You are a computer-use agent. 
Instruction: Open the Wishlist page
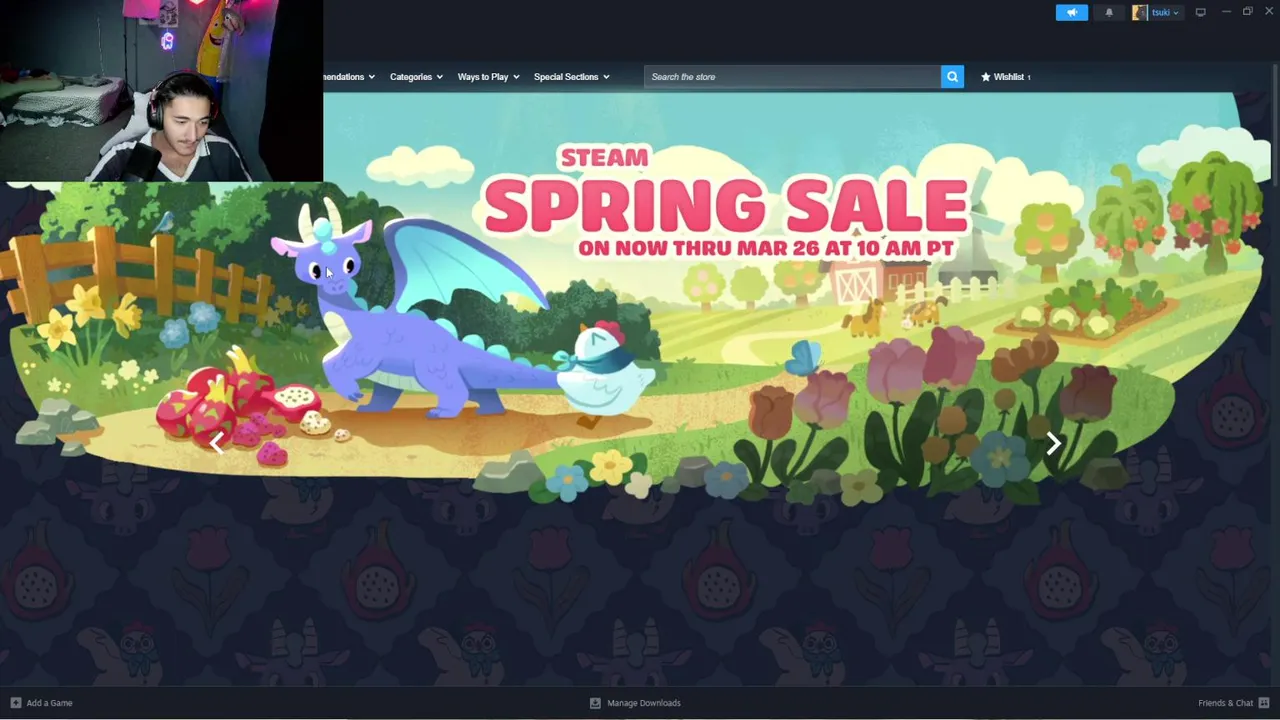tap(1005, 77)
